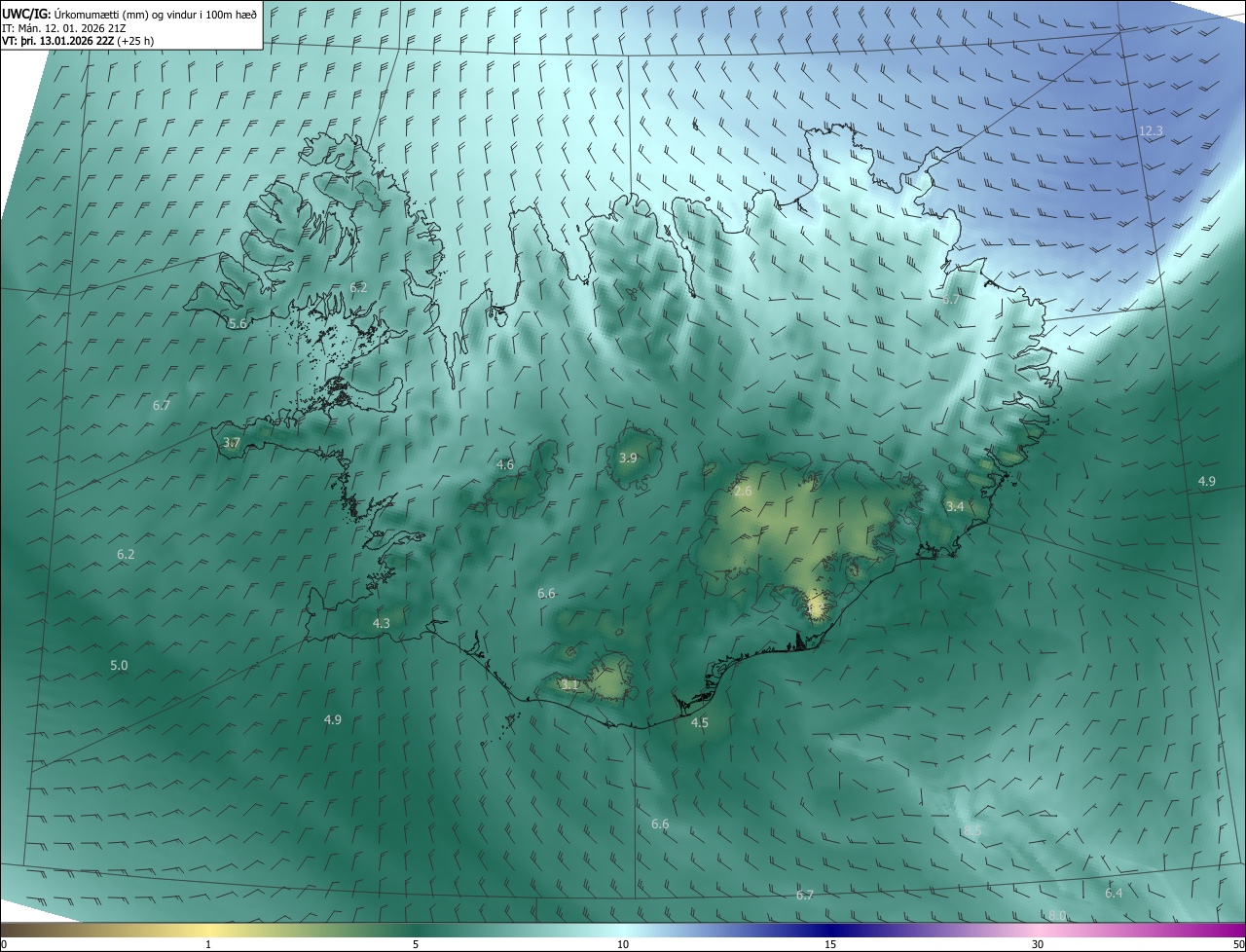The height and width of the screenshot is (952, 1246).
Task: Click the 8.0 value above the color scale
Action: click(x=1057, y=915)
